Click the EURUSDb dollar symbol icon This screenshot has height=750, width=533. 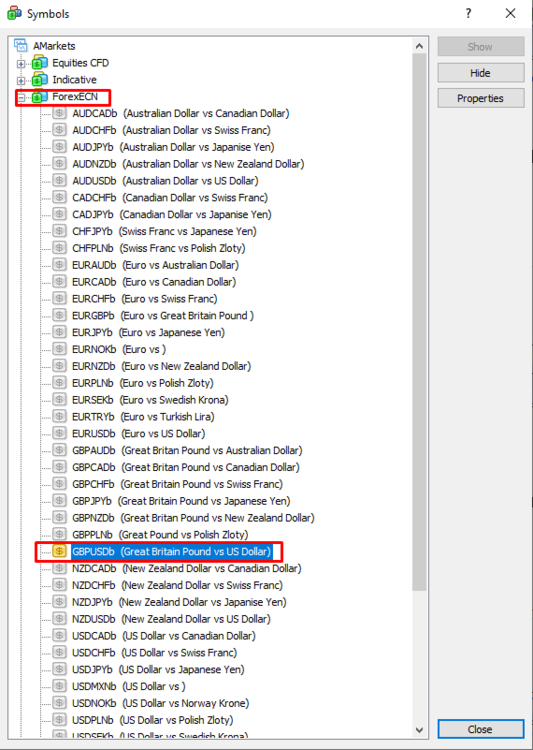(59, 433)
